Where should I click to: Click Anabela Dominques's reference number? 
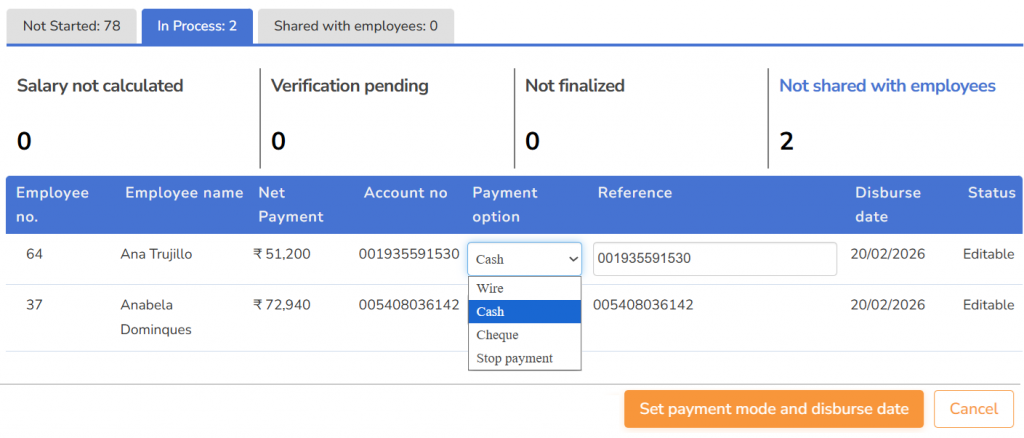(642, 305)
